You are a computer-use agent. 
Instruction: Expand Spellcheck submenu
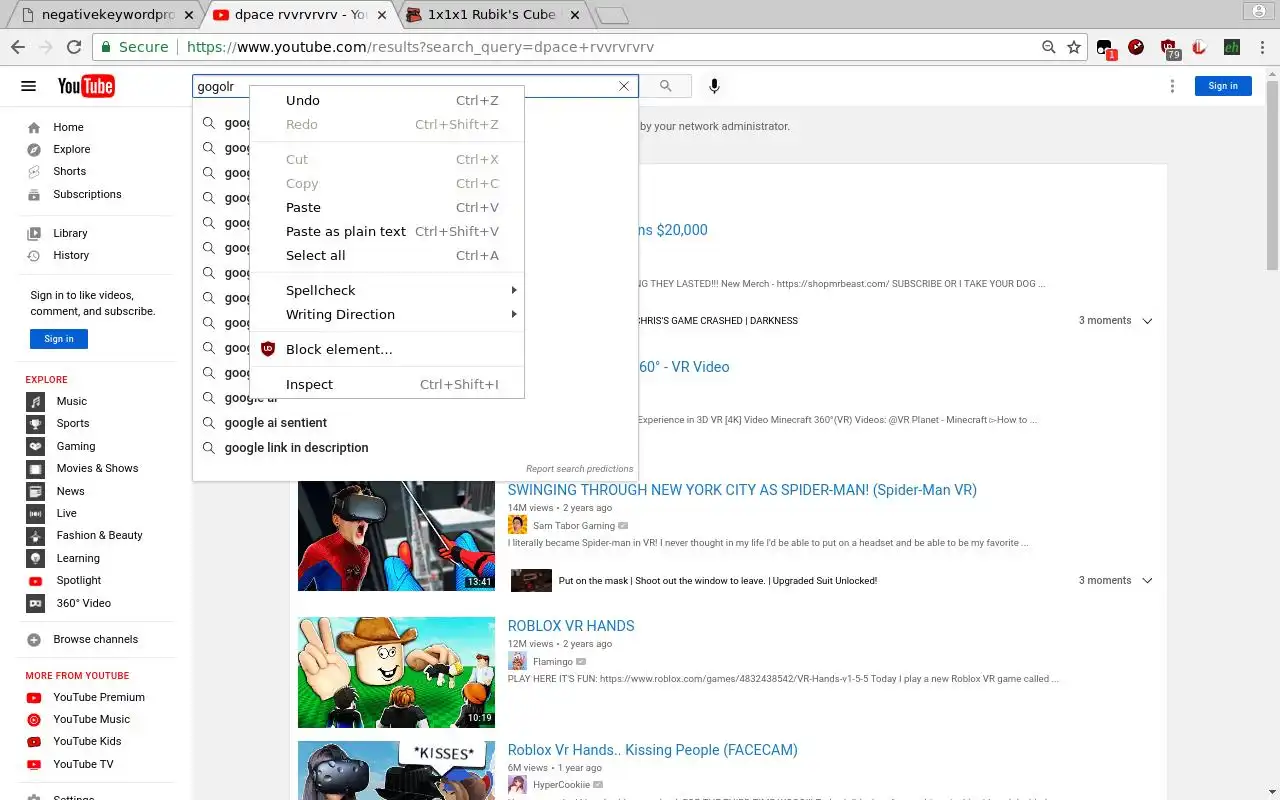coord(387,290)
